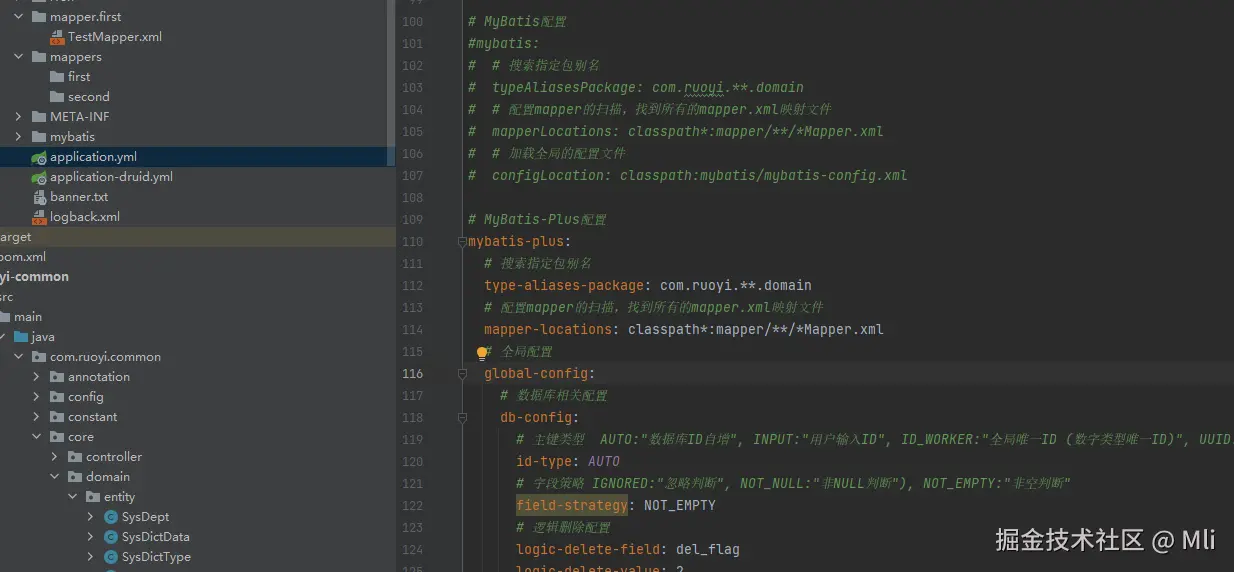Click line number 100 in the gutter
Screen dimensions: 1234x572
412,21
